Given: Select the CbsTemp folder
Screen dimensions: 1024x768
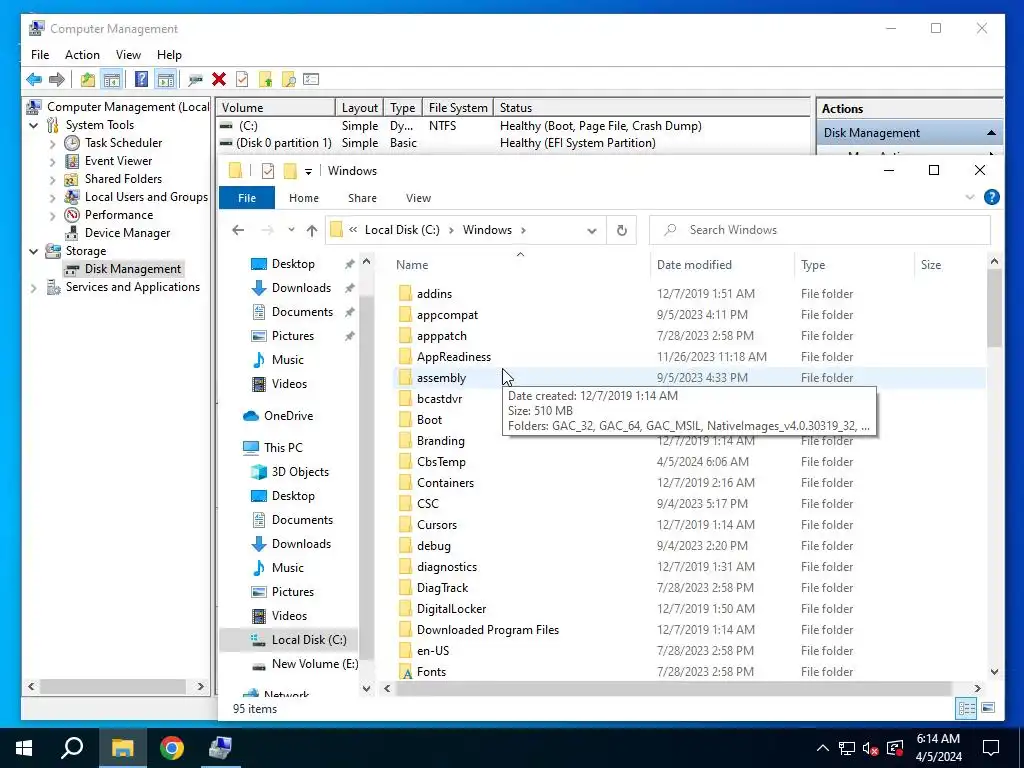Looking at the screenshot, I should [441, 462].
